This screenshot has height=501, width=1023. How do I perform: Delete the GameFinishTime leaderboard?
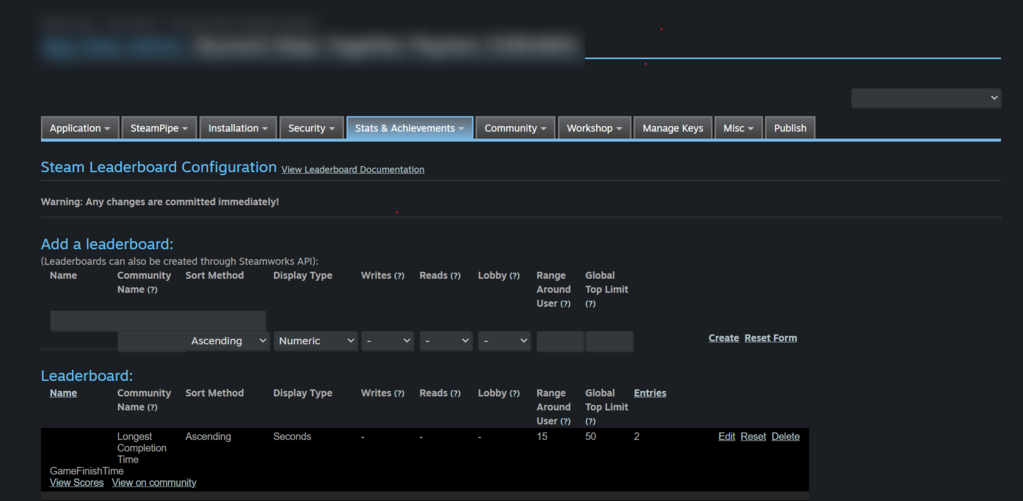click(786, 436)
